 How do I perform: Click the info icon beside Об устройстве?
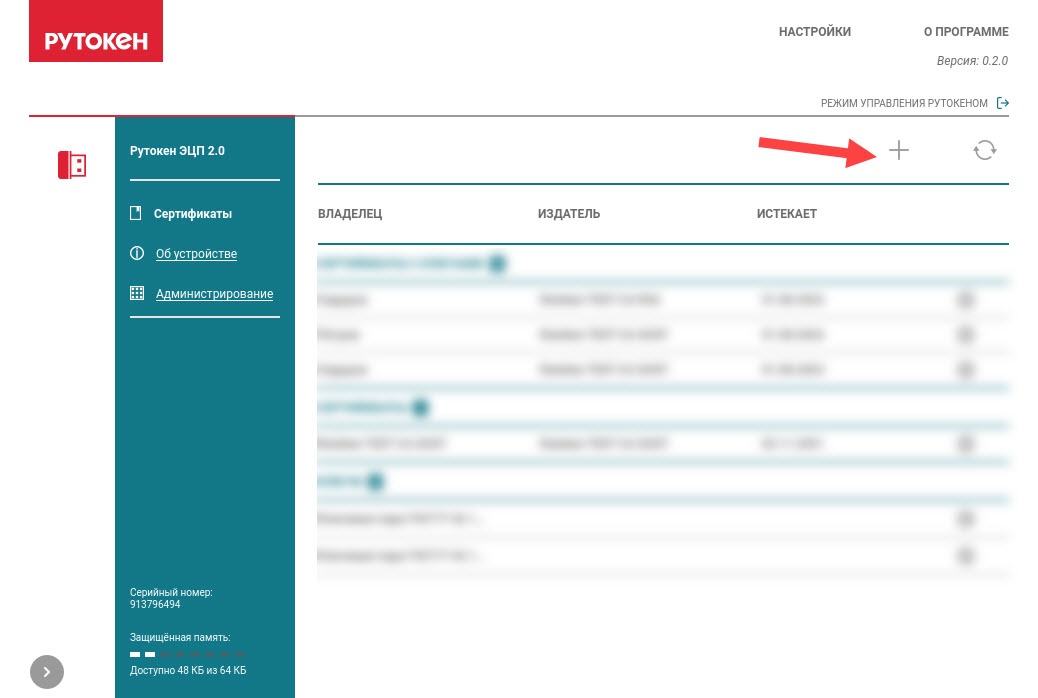[x=137, y=253]
